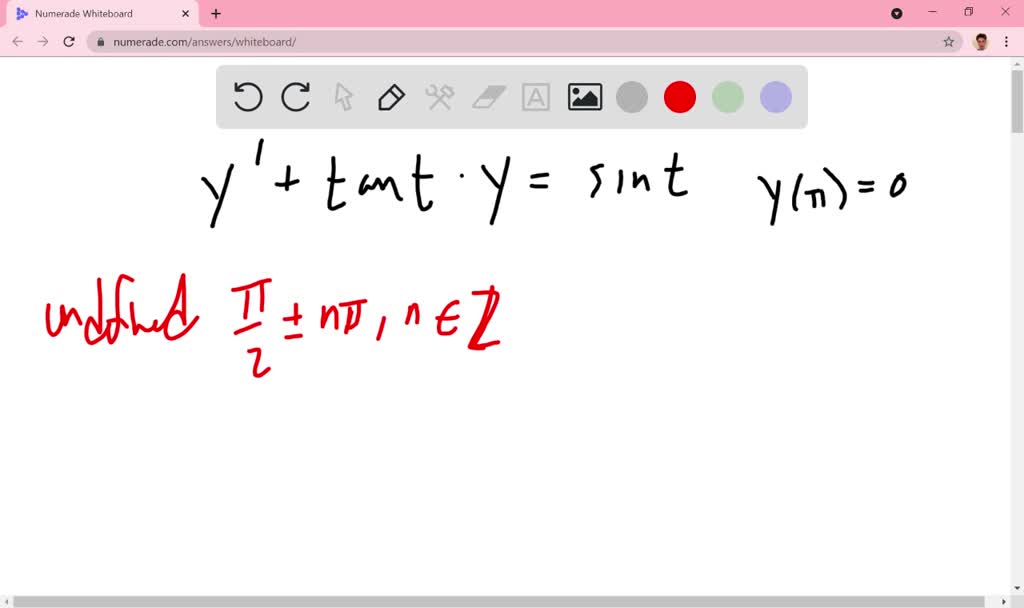
Task: Open a new browser tab
Action: coord(215,15)
